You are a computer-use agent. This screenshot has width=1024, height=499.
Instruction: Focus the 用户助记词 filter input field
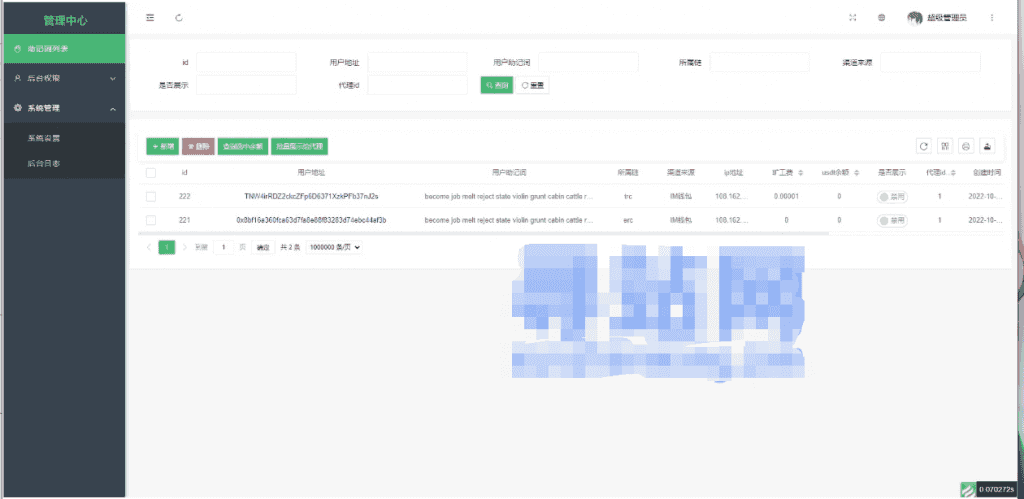(588, 62)
